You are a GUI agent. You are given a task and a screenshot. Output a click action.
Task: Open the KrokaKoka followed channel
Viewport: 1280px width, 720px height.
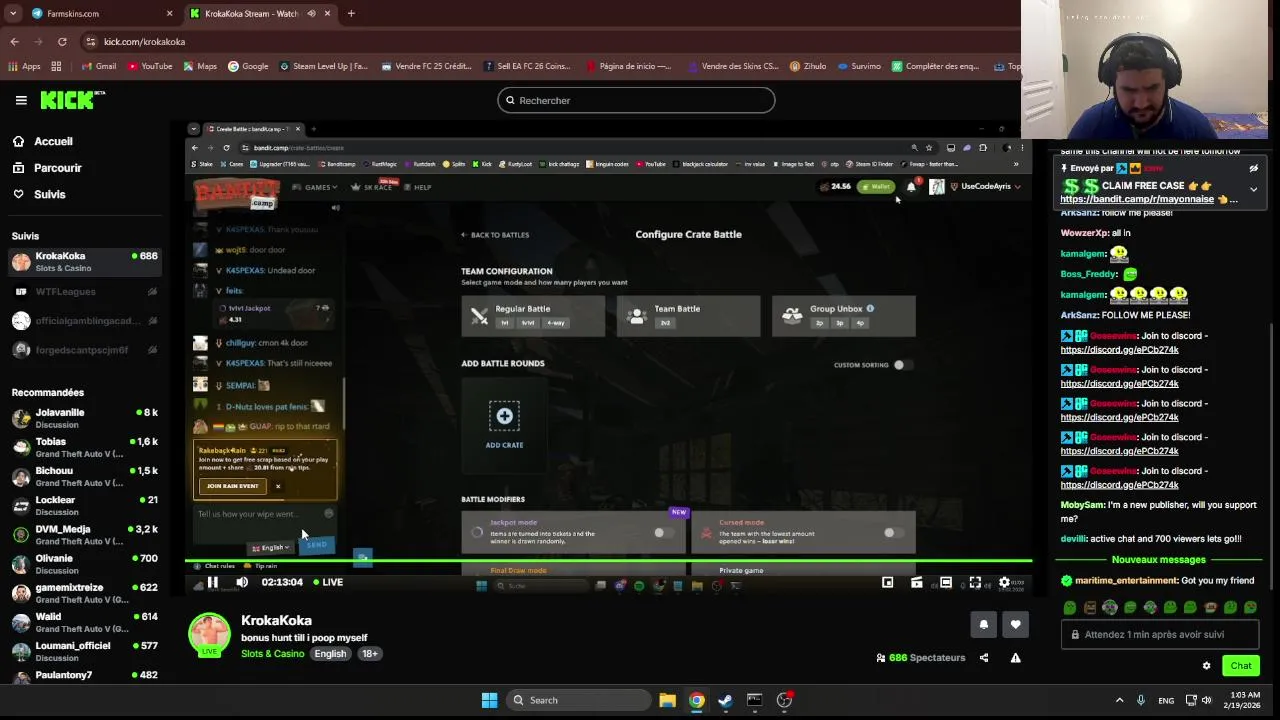85,262
